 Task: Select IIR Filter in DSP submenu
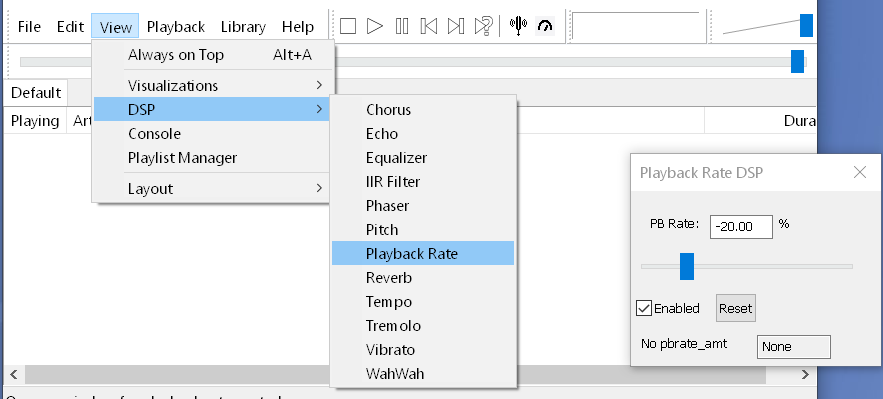pyautogui.click(x=423, y=182)
